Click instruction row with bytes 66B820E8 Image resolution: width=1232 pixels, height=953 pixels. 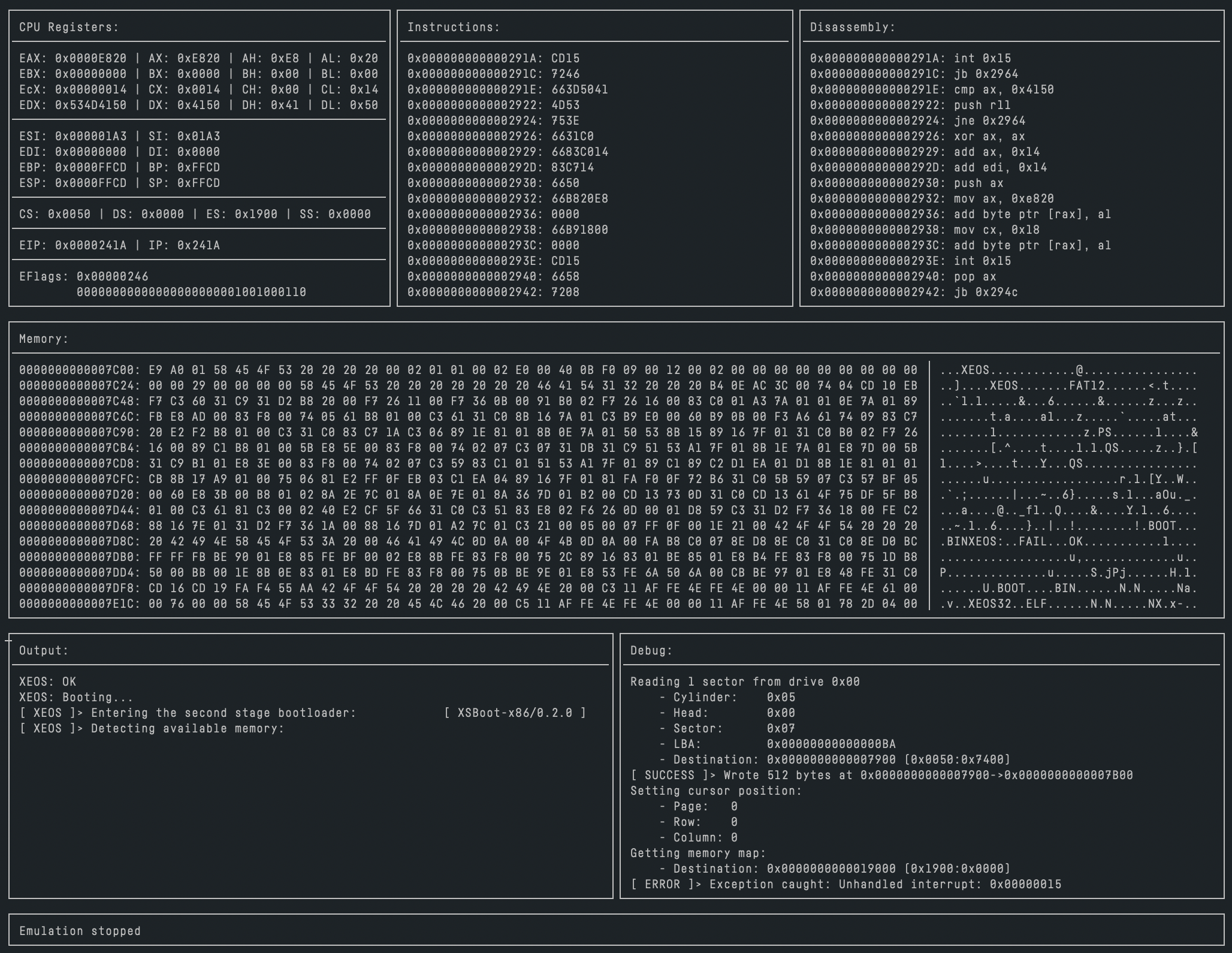pyautogui.click(x=508, y=199)
